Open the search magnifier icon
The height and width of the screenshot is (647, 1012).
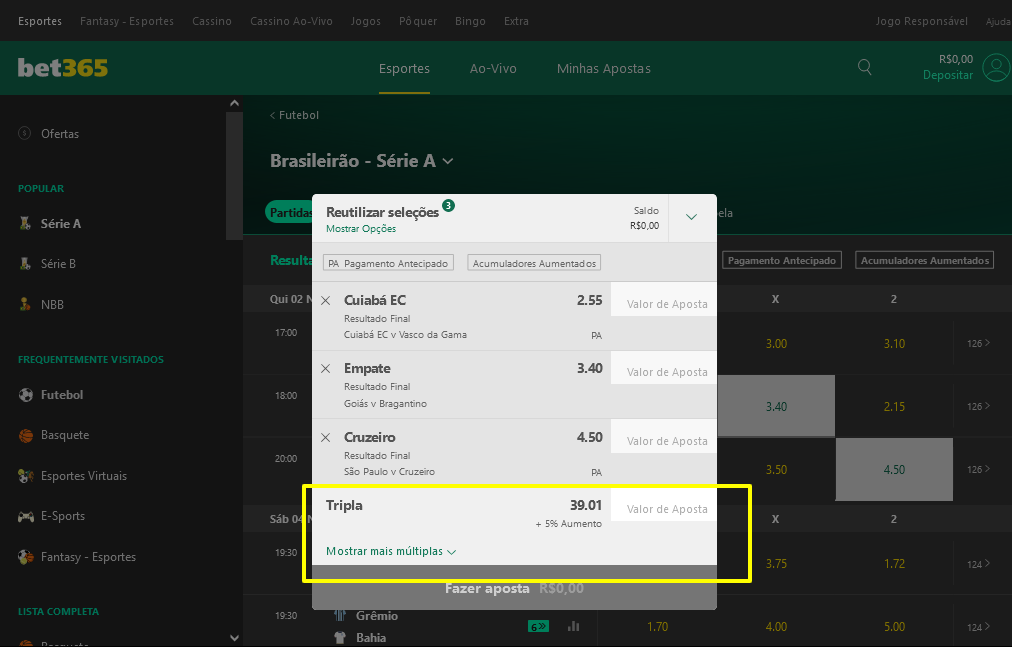click(x=865, y=67)
